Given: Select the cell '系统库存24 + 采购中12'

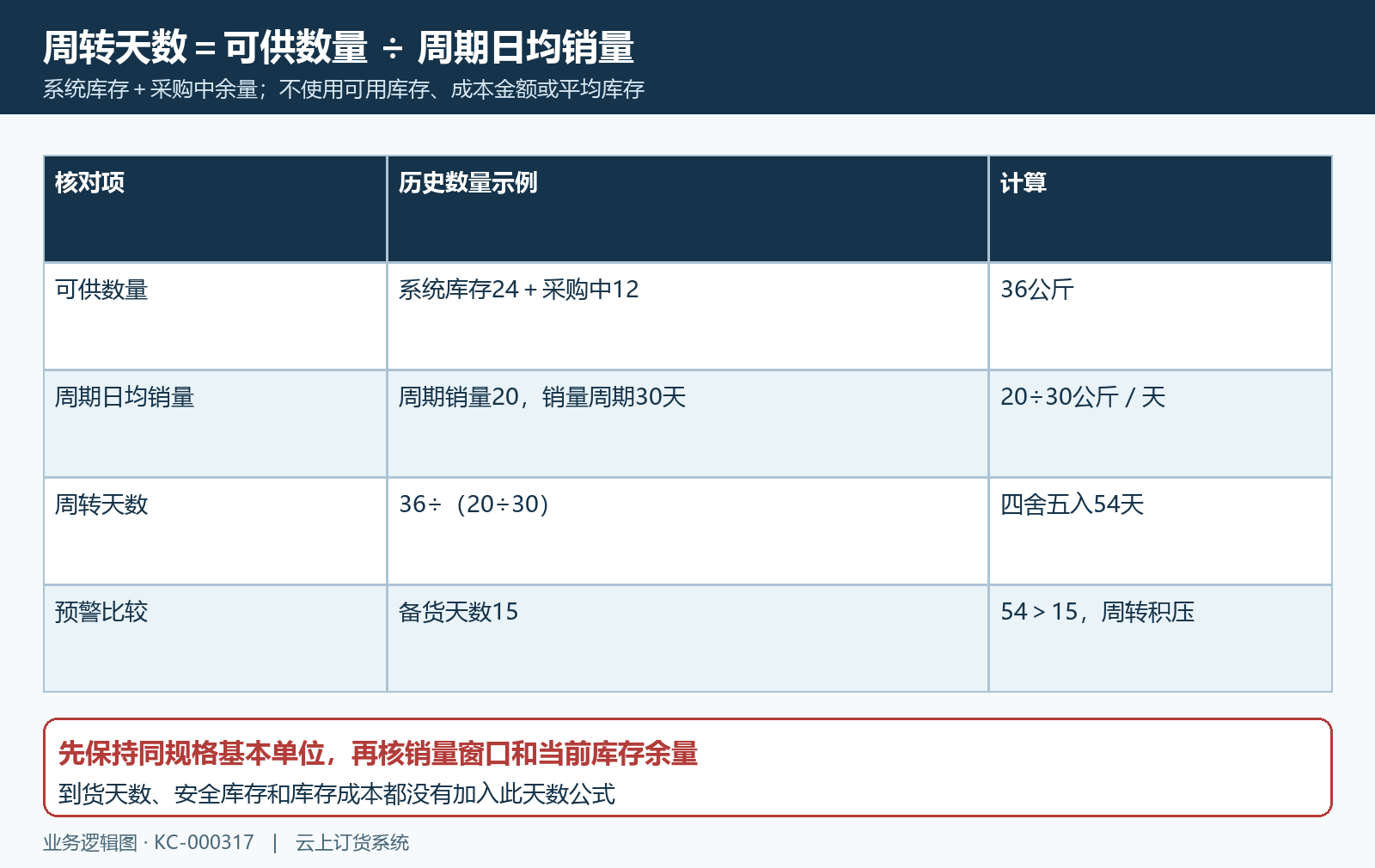Looking at the screenshot, I should coord(687,316).
